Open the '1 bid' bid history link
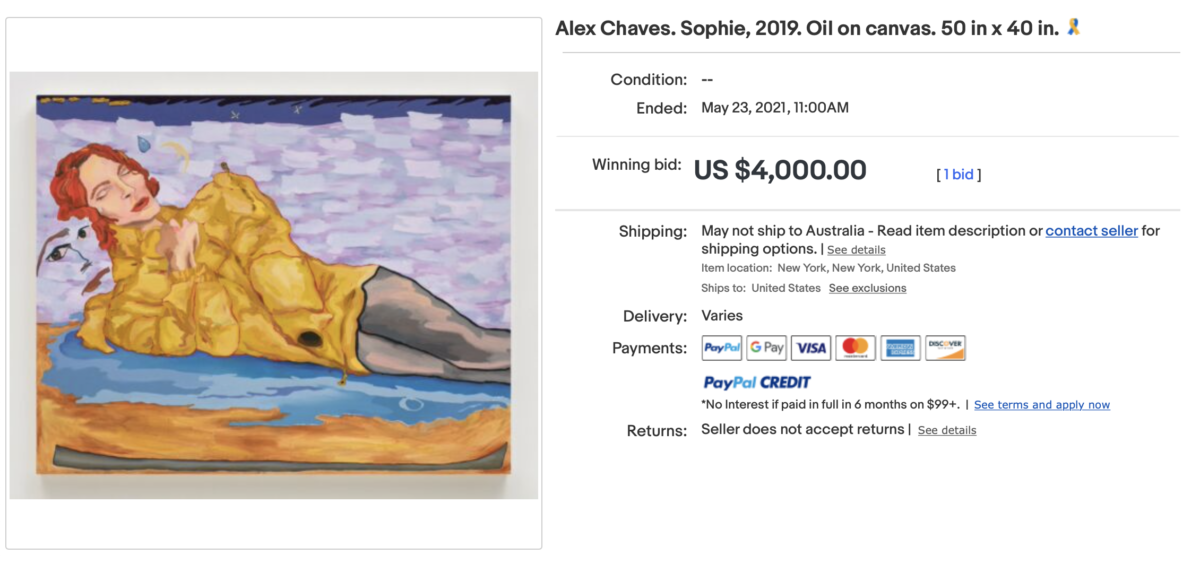This screenshot has width=1200, height=564. pos(958,174)
